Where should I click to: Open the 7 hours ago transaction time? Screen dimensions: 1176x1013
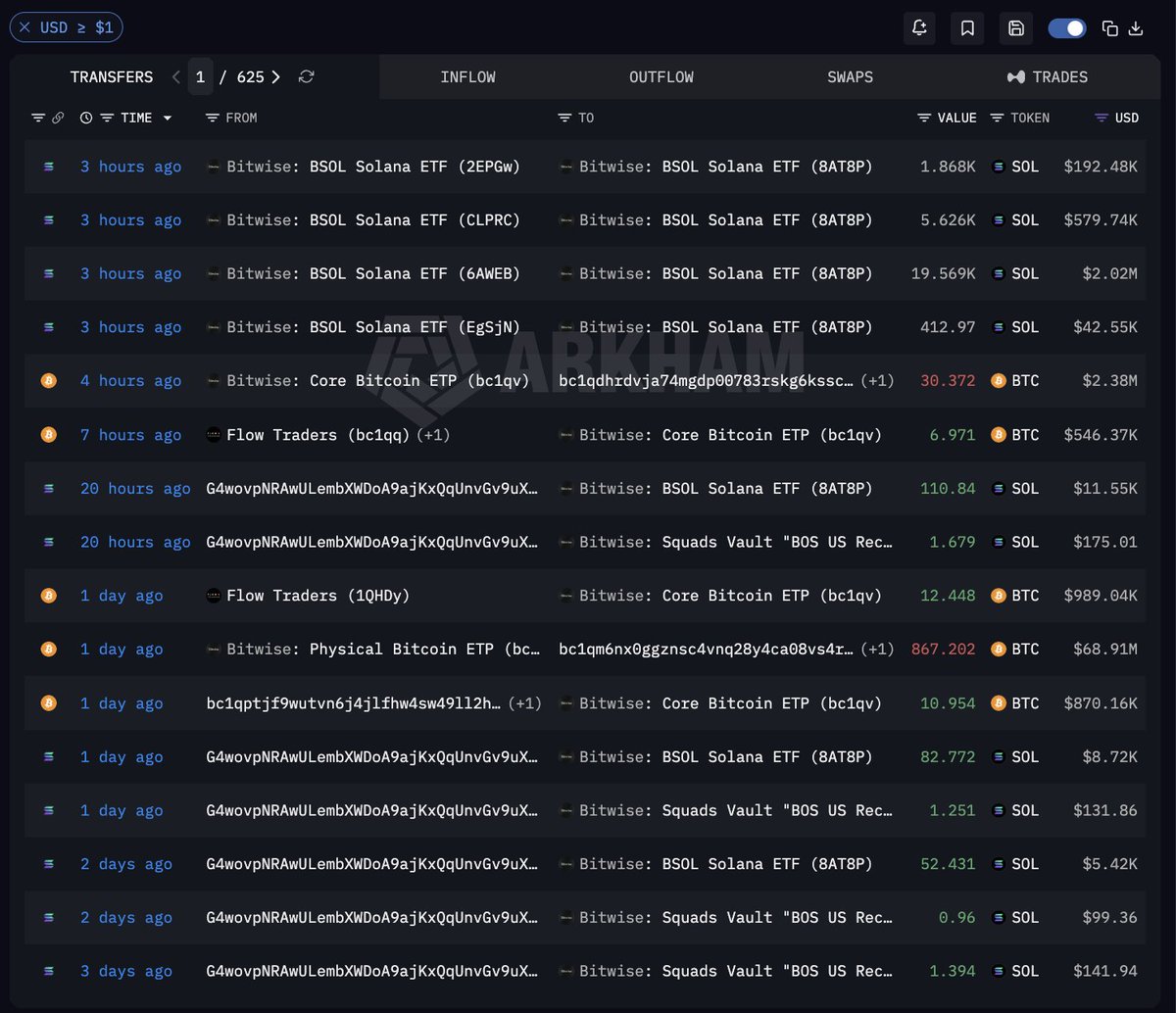130,435
